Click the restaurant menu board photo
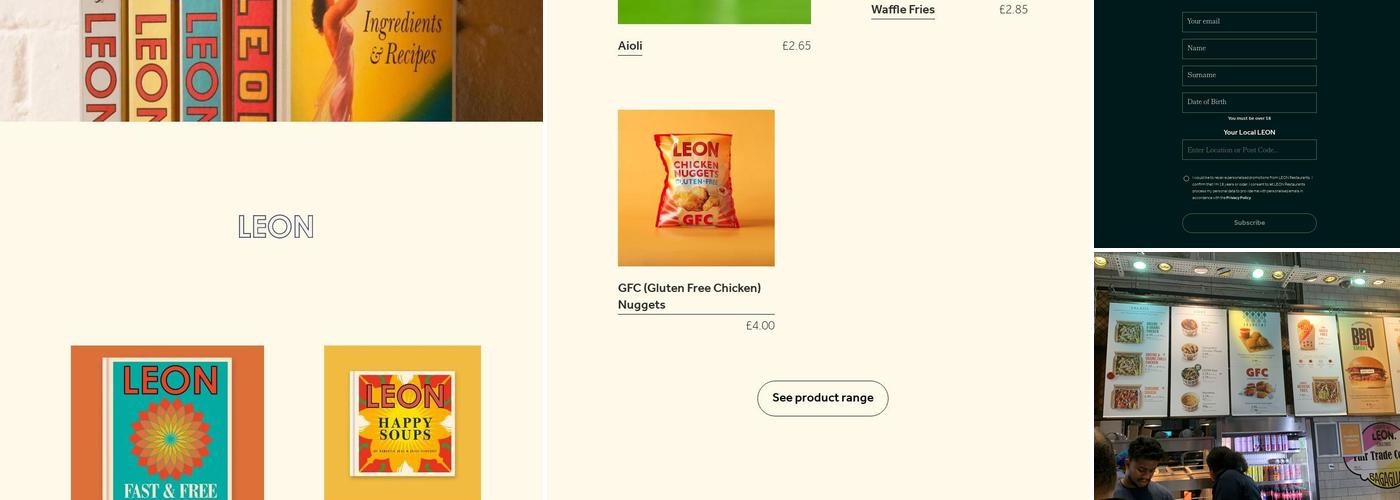Image resolution: width=1400 pixels, height=500 pixels. 1247,376
